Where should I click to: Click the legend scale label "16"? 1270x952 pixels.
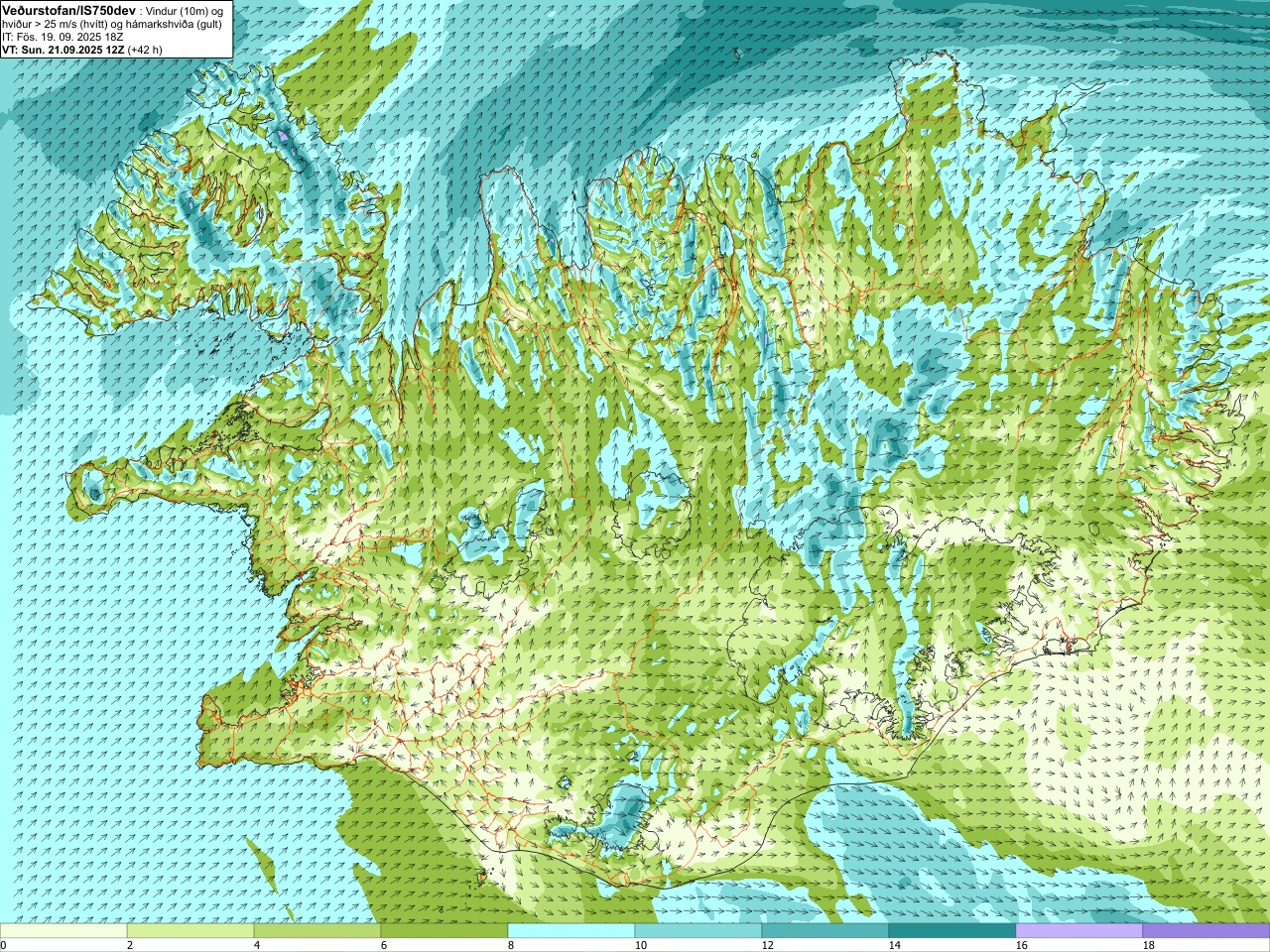coord(1021,945)
